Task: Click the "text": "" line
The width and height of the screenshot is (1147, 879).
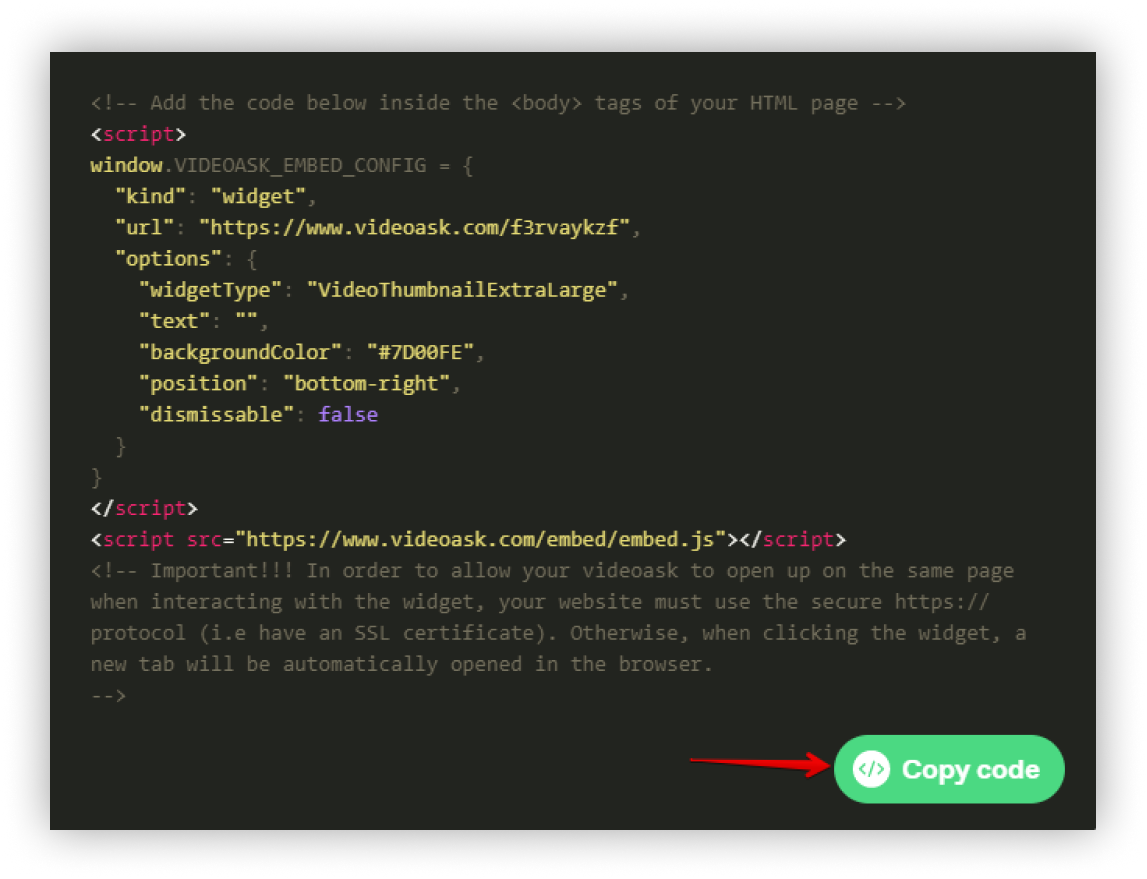Action: tap(204, 321)
